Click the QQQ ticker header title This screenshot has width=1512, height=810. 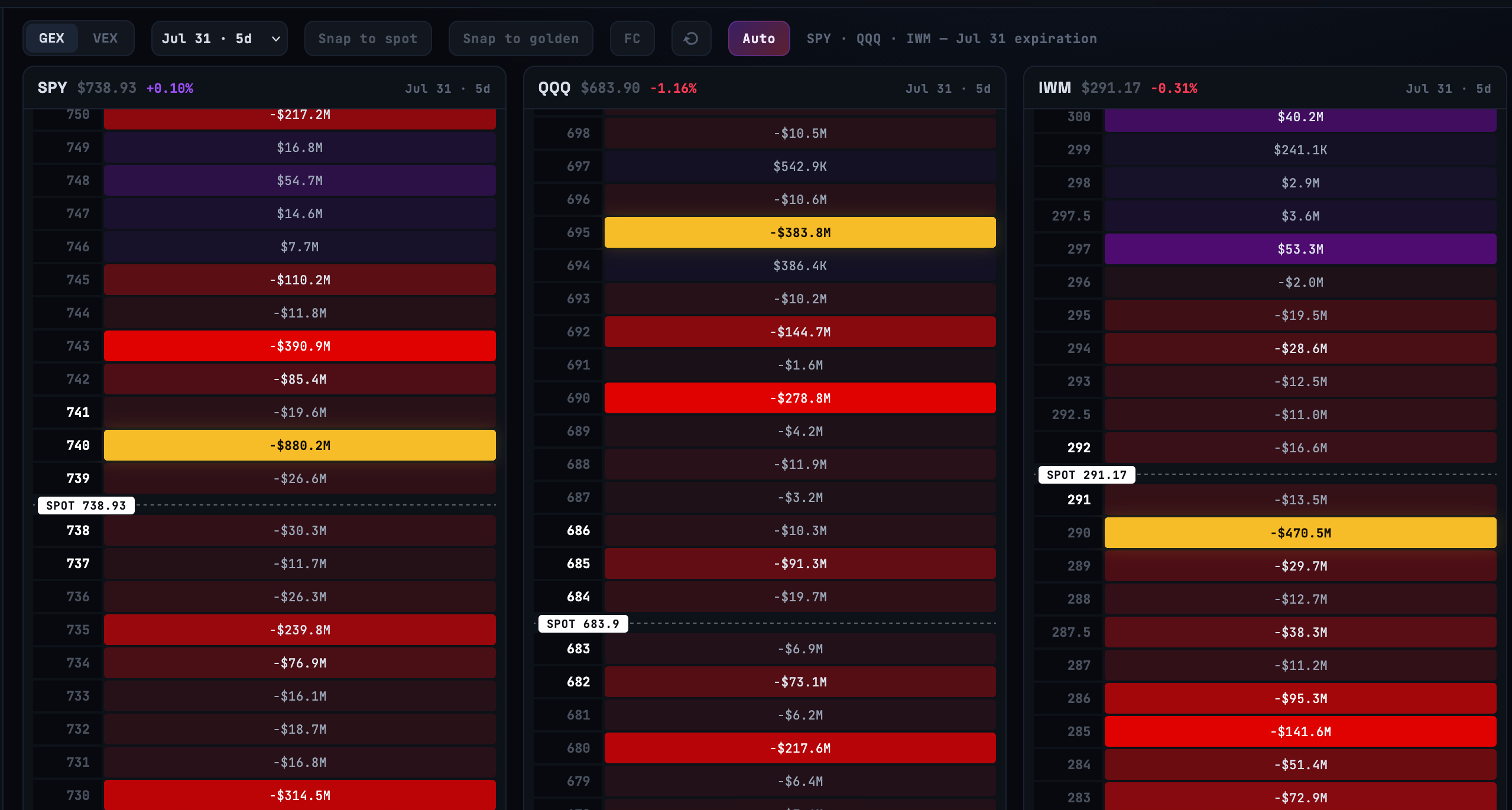click(554, 88)
